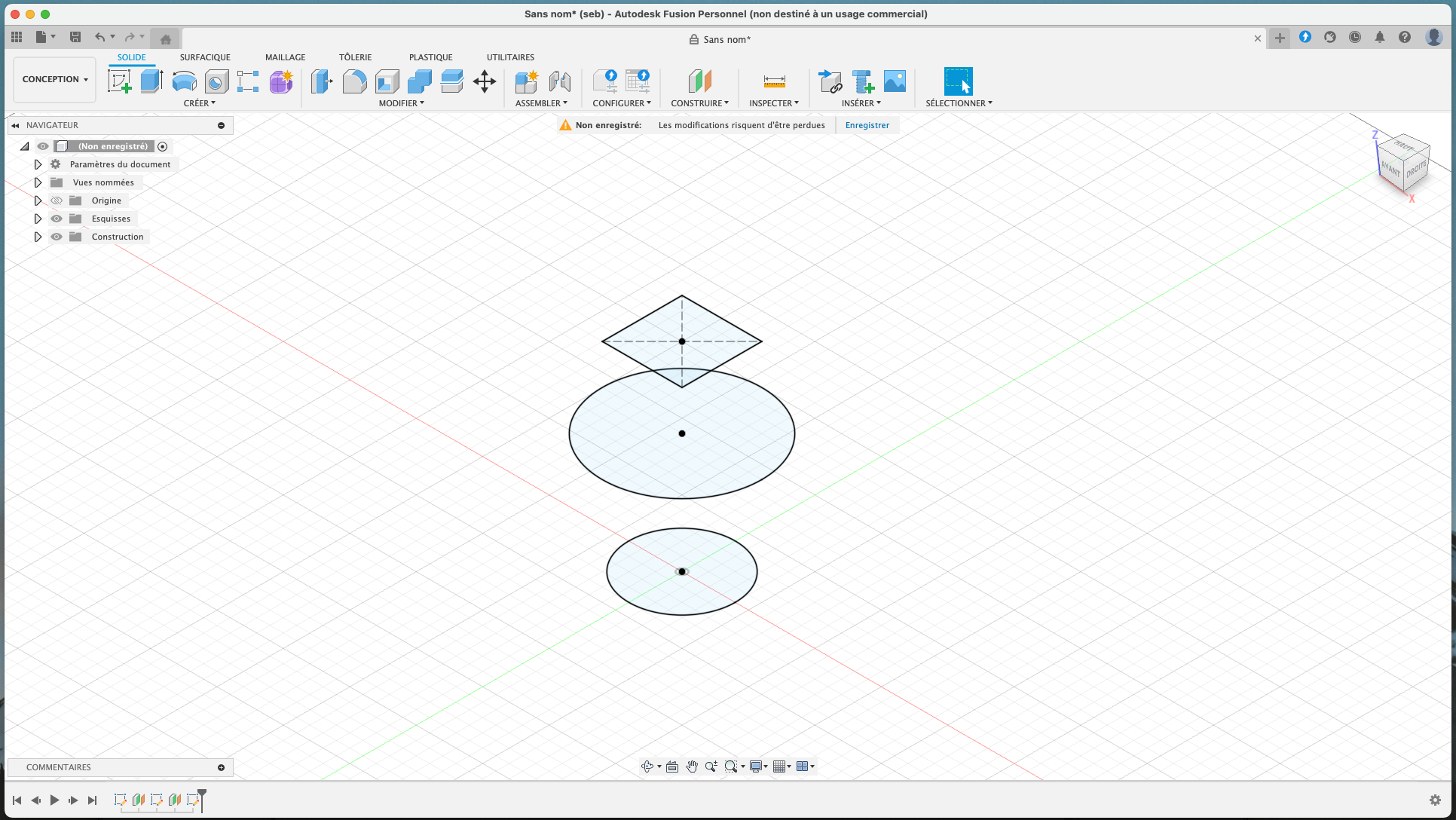Open the data panel grid icon
The width and height of the screenshot is (1456, 820).
(17, 37)
